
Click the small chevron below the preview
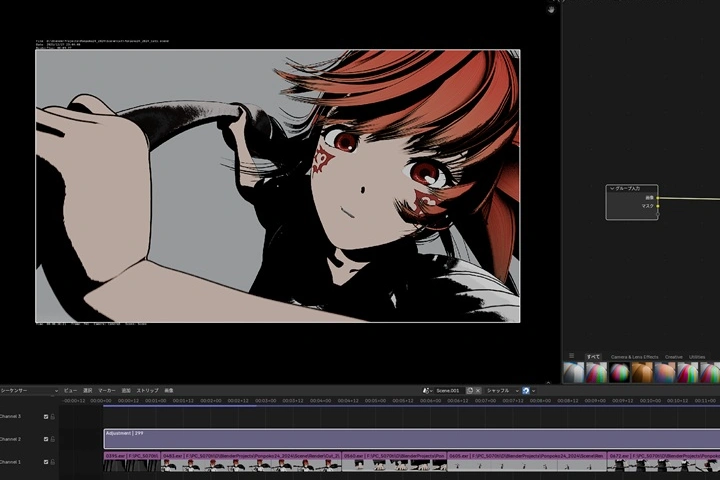pyautogui.click(x=548, y=382)
